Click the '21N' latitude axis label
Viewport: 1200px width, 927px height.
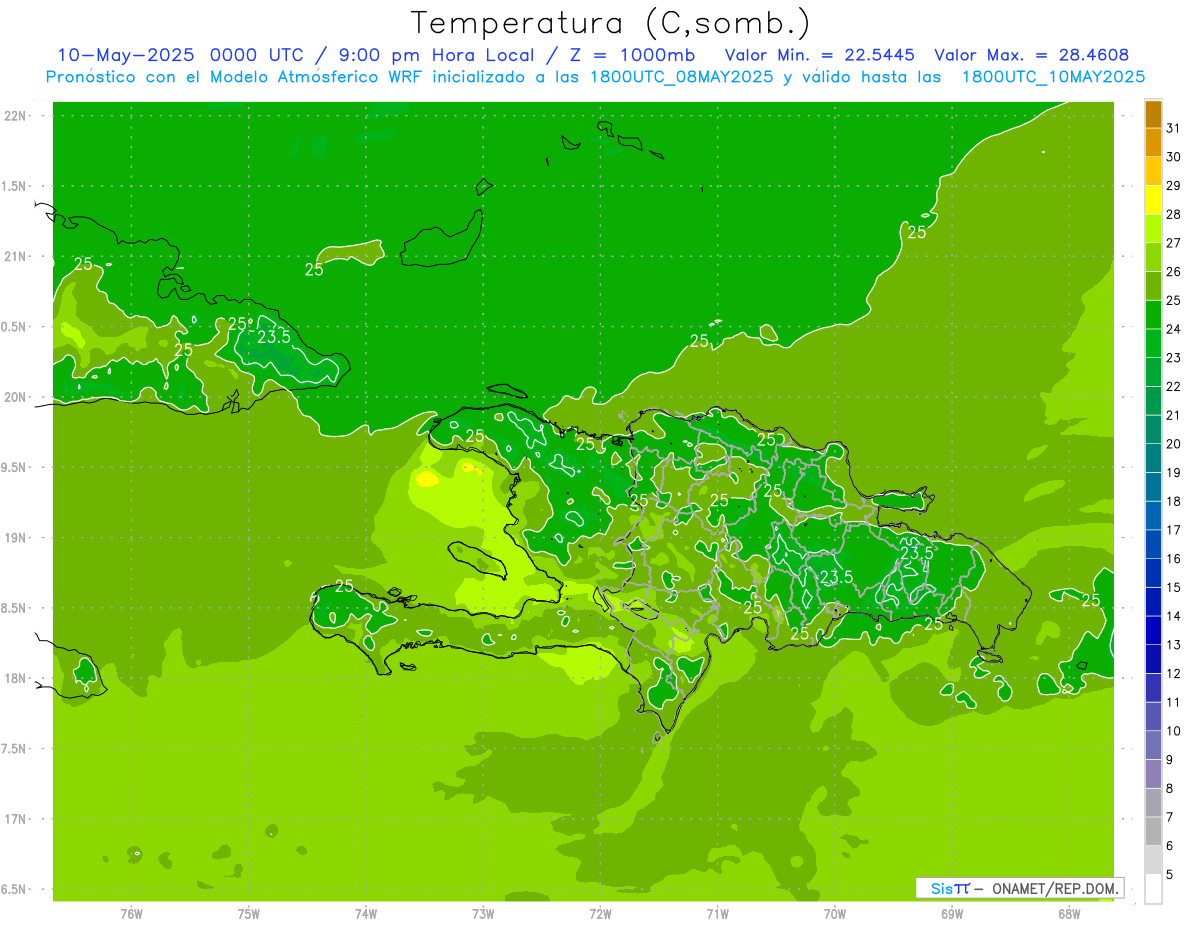(15, 256)
